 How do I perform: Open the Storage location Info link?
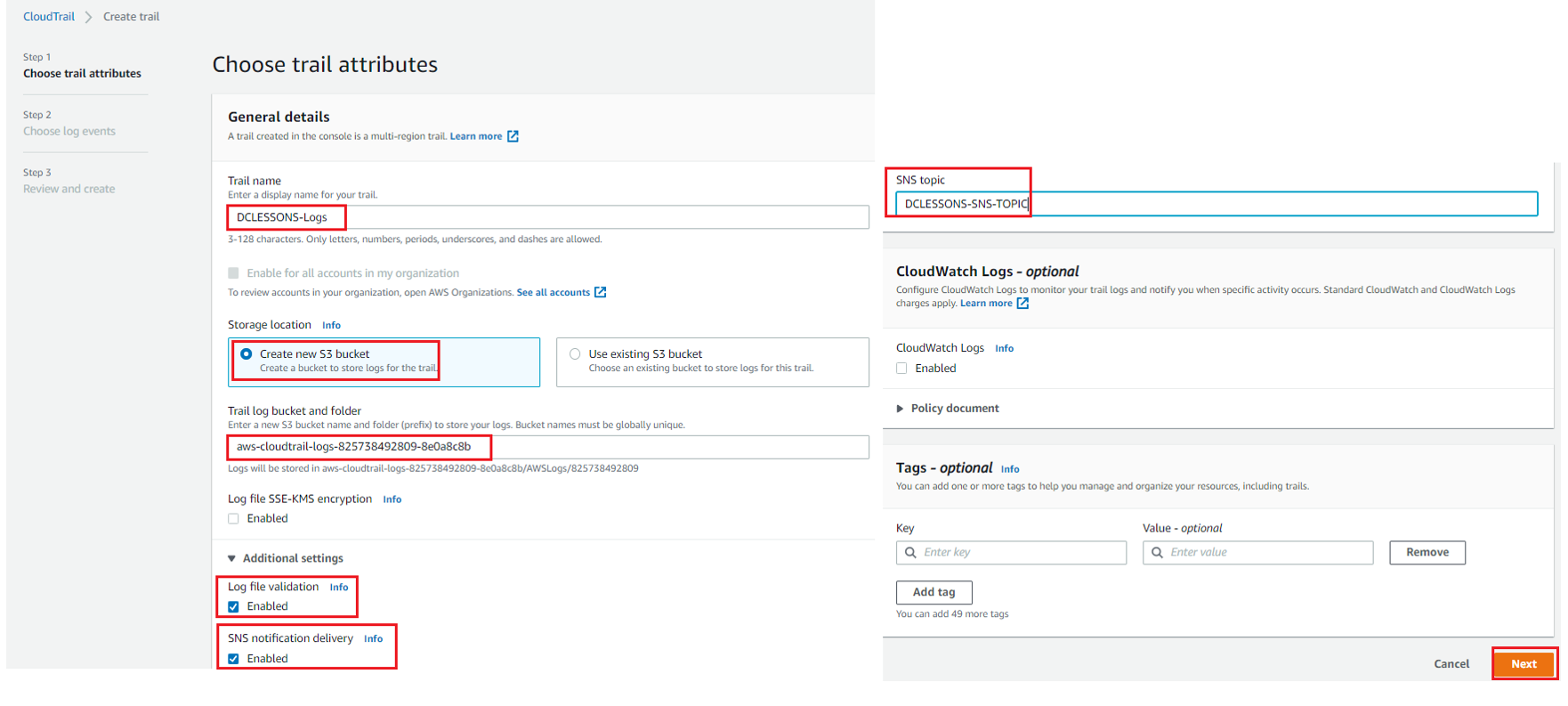(x=331, y=326)
